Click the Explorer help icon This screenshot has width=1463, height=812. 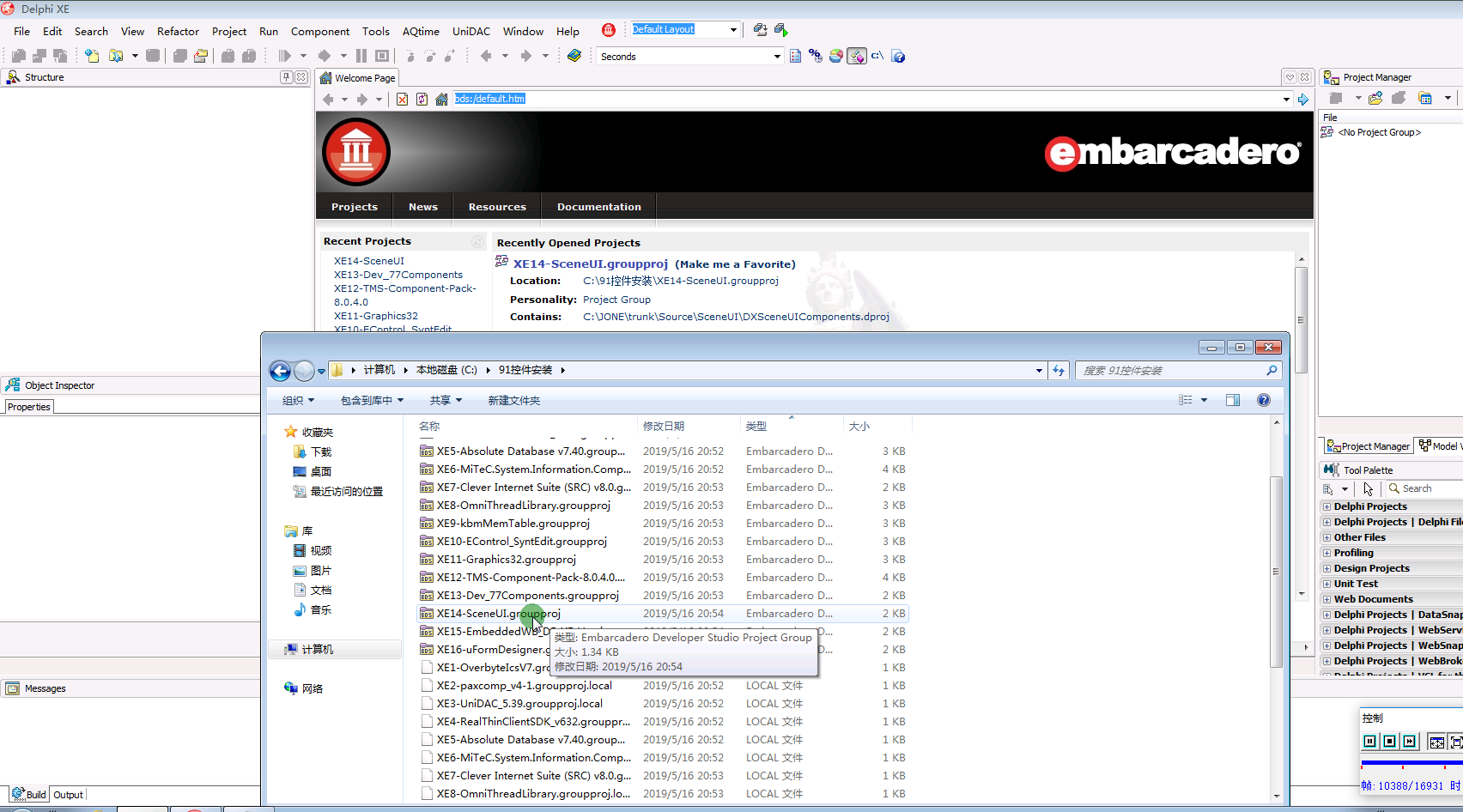pyautogui.click(x=1264, y=400)
